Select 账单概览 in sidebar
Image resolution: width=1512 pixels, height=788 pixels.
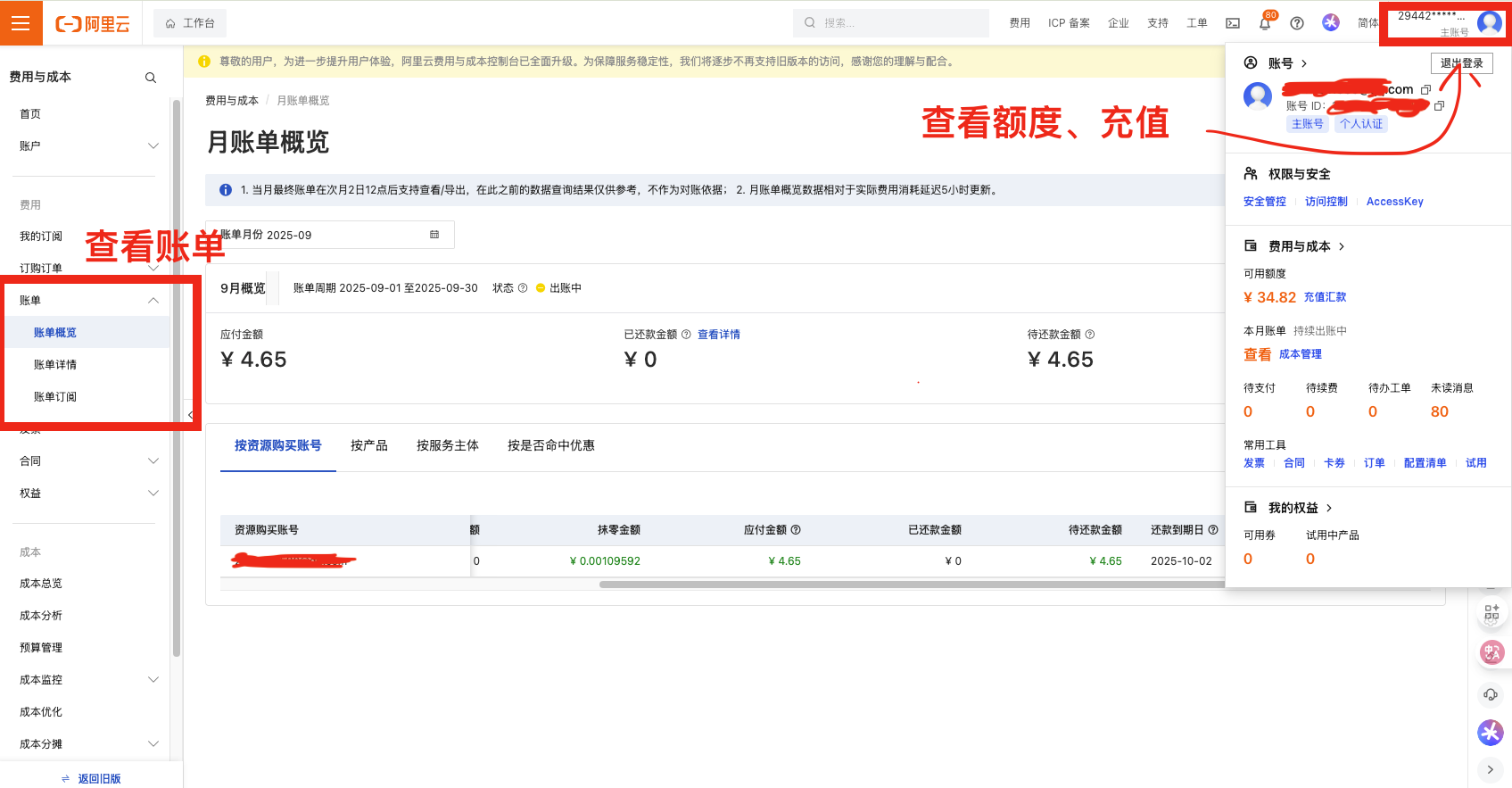55,333
